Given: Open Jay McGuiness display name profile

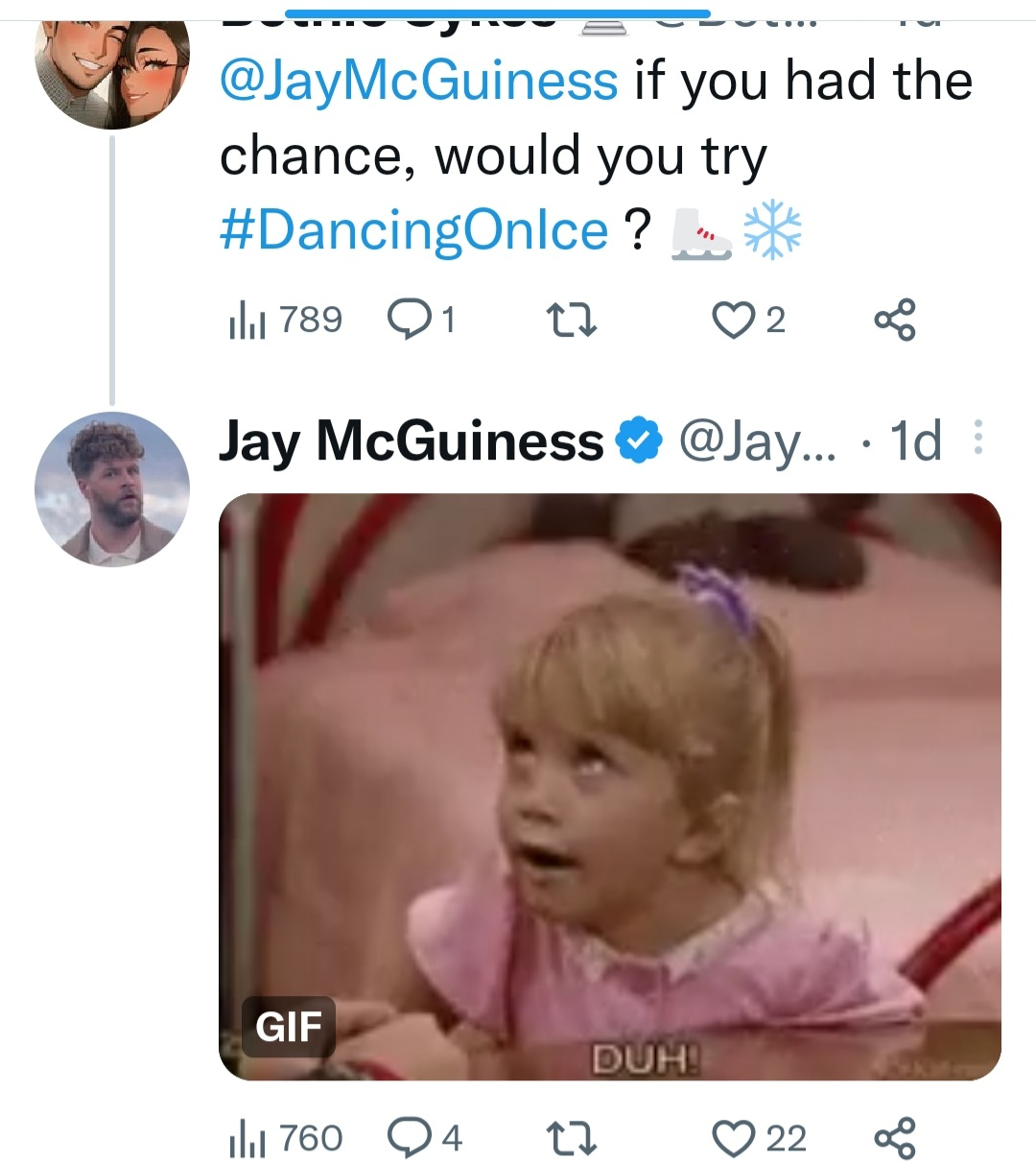Looking at the screenshot, I should click(x=411, y=441).
